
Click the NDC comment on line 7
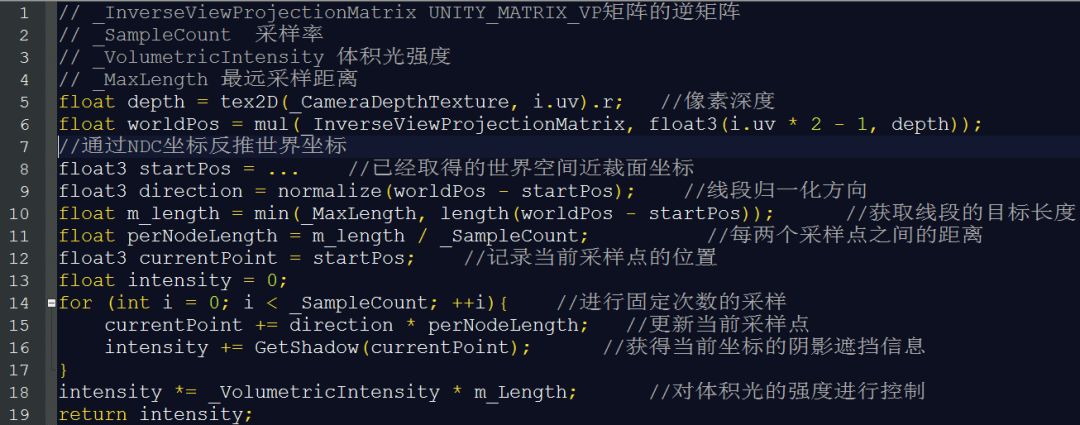(x=202, y=146)
